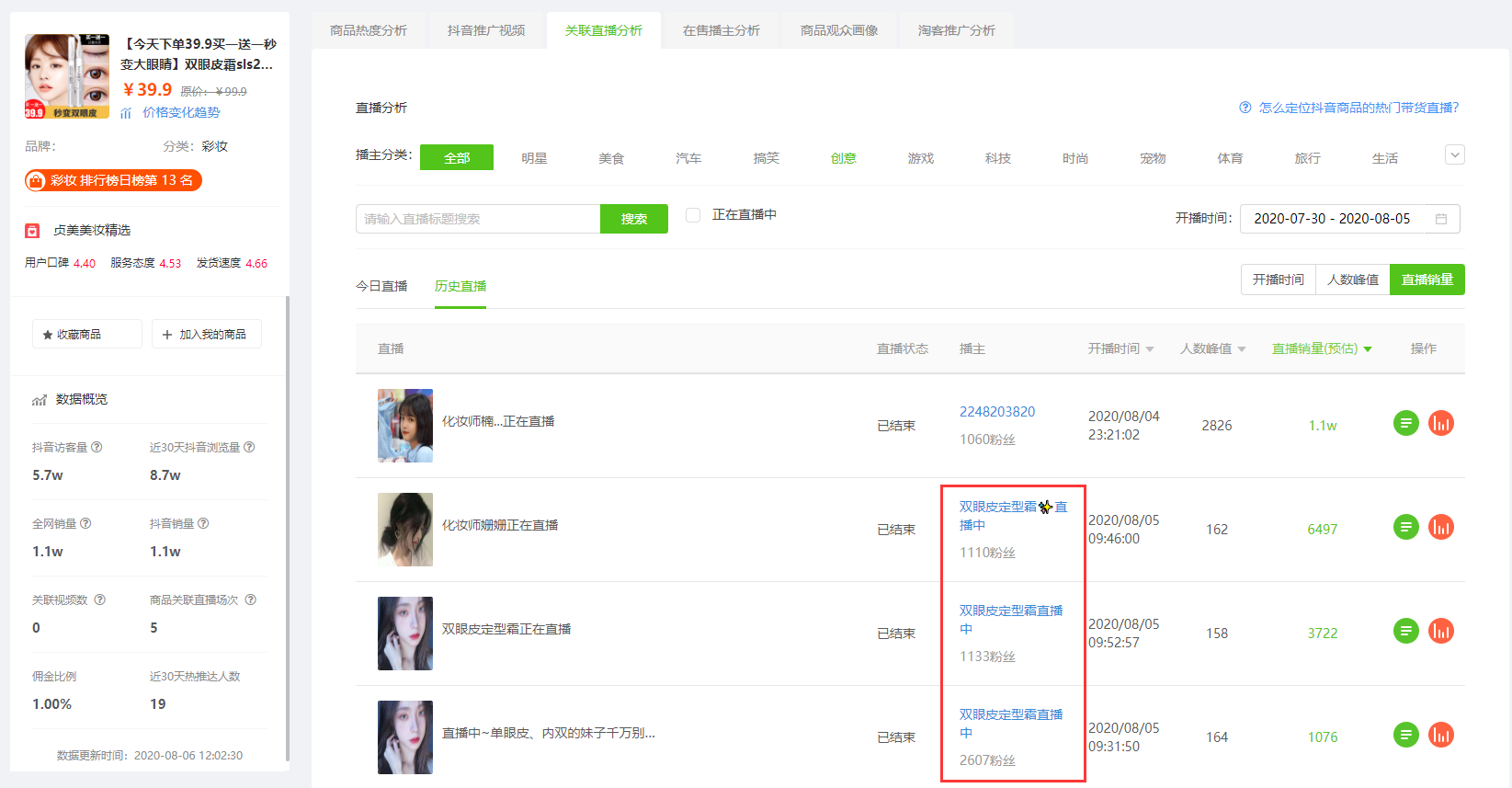This screenshot has height=788, width=1512.
Task: Switch sort toggle to 人数峰值
Action: click(x=1353, y=280)
